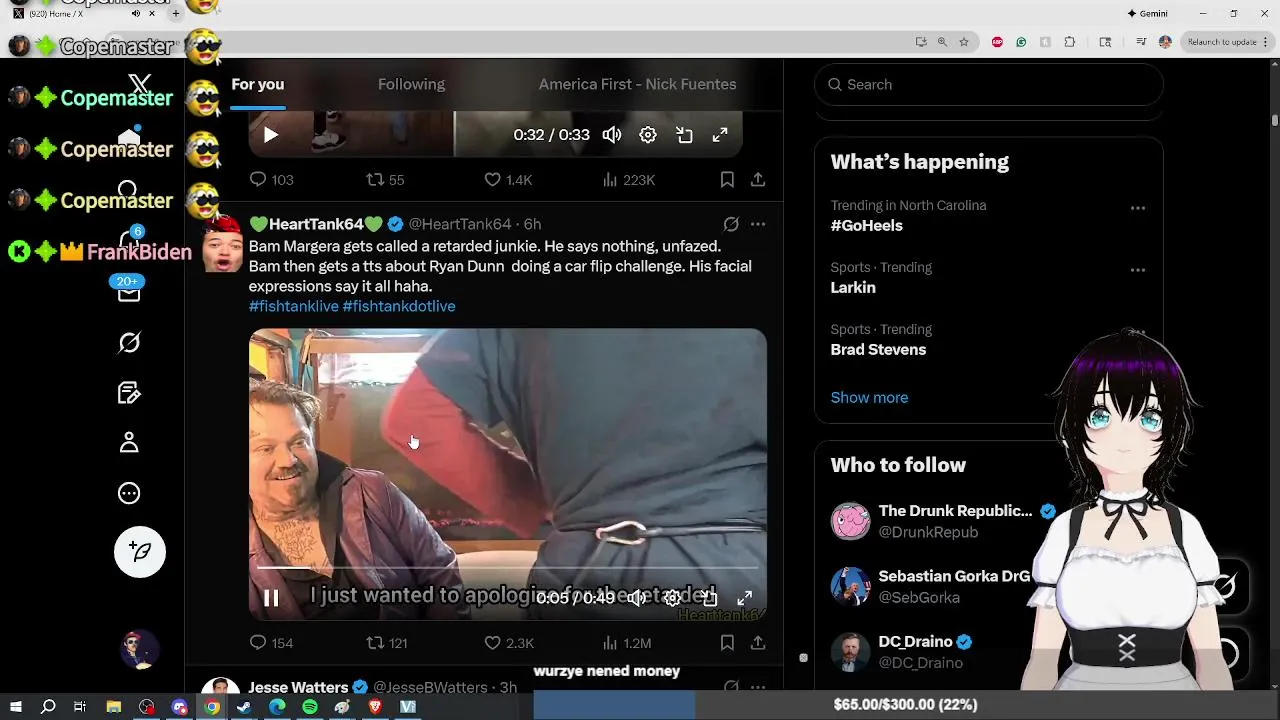Open Steam from the taskbar
Screen dimensions: 1280x720
pos(244,706)
